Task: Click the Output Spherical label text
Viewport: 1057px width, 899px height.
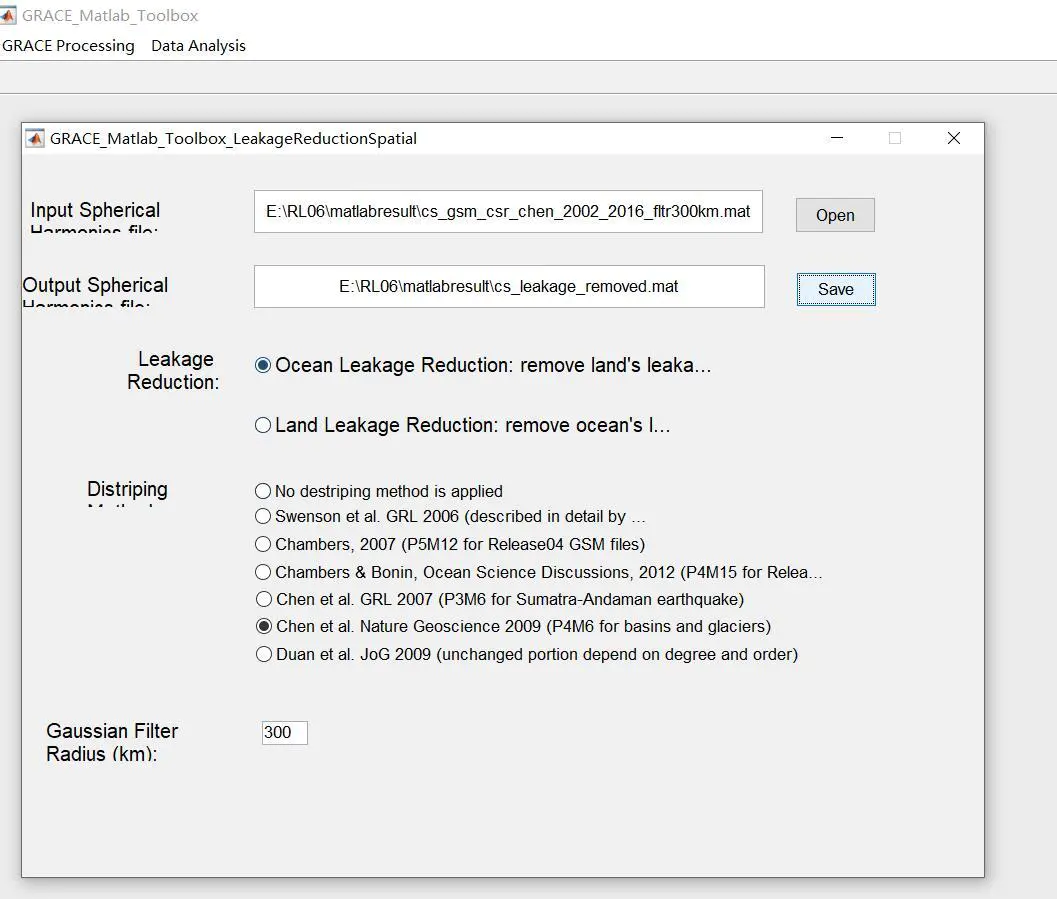Action: tap(95, 285)
